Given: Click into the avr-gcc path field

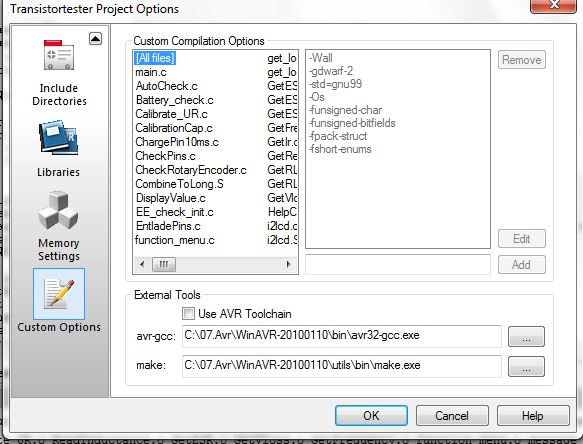Looking at the screenshot, I should pyautogui.click(x=342, y=336).
